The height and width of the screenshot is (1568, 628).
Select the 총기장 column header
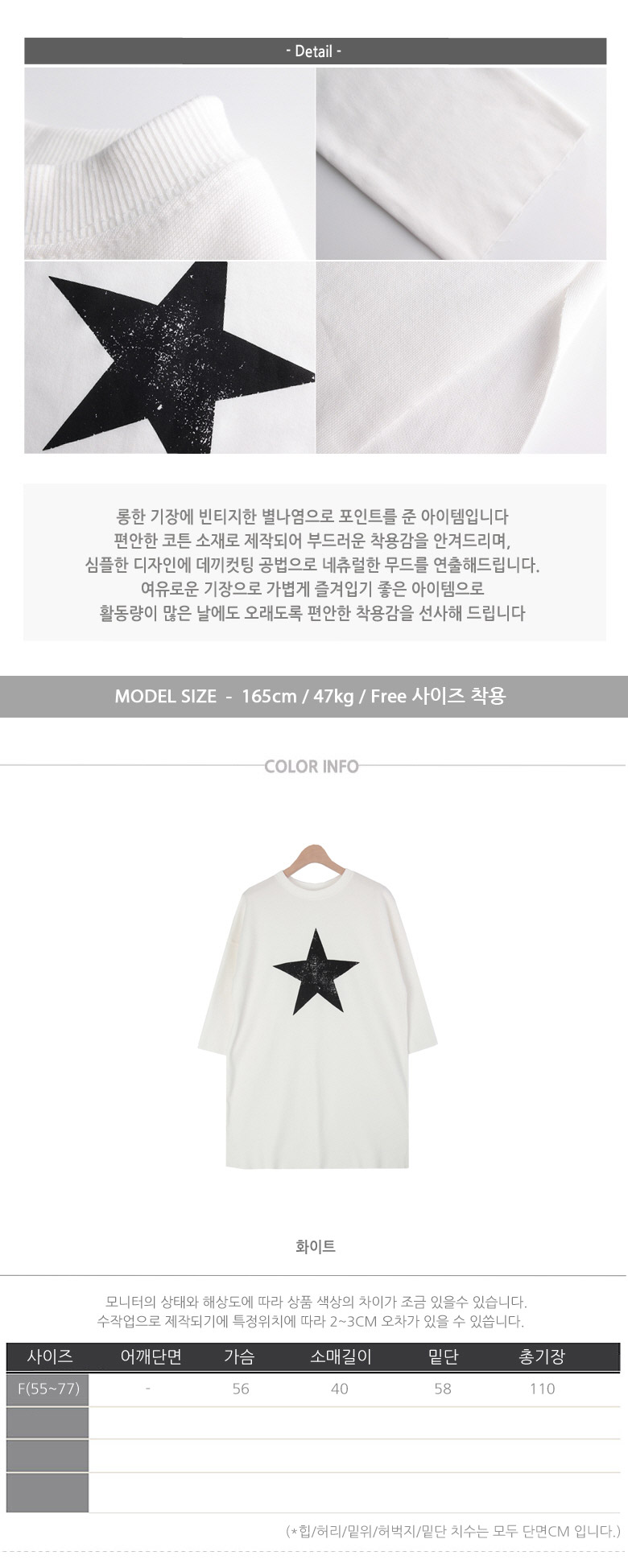pos(542,1356)
